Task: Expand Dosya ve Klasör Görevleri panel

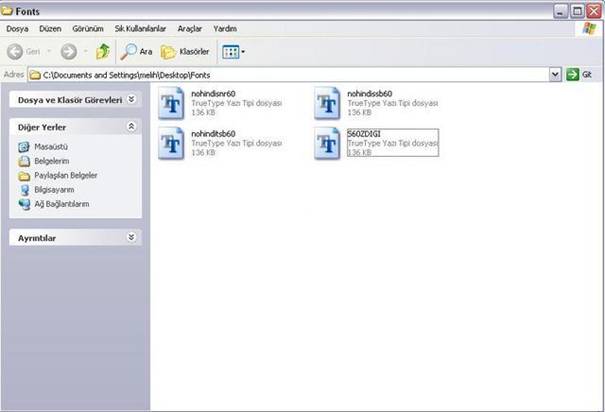Action: point(131,100)
